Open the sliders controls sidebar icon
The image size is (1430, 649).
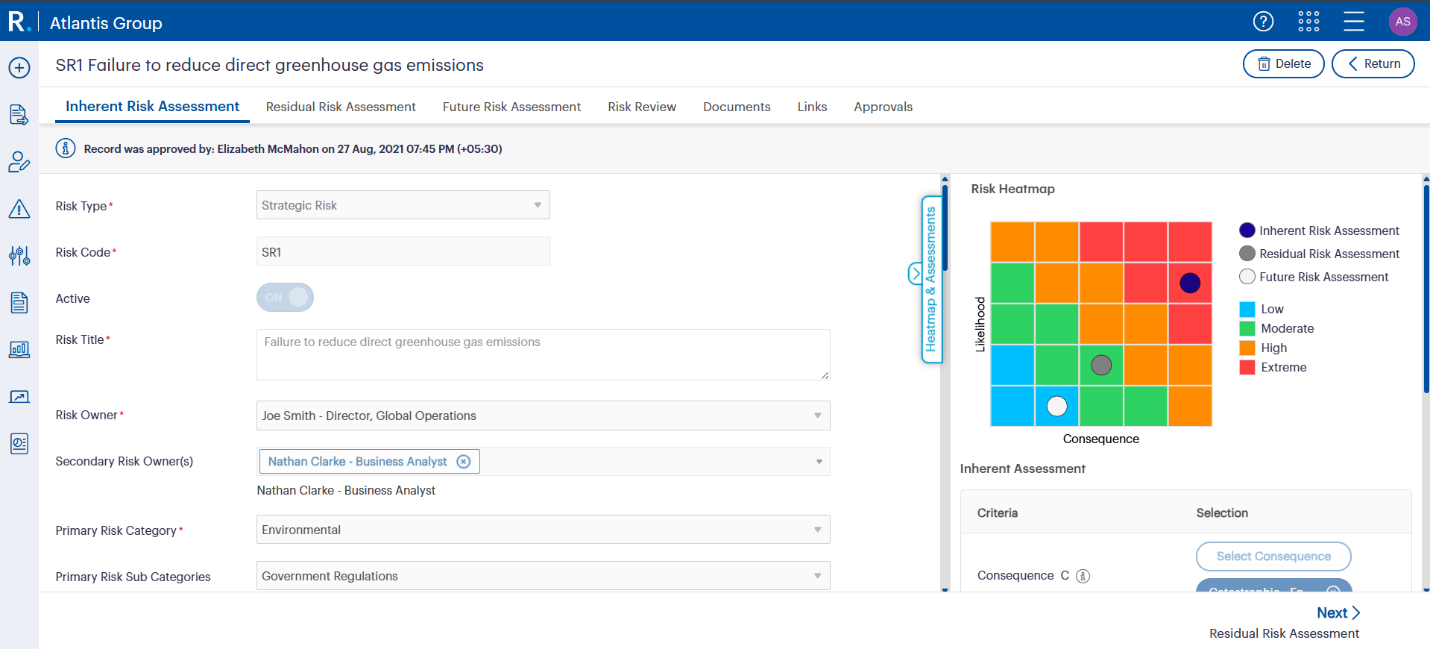[19, 256]
